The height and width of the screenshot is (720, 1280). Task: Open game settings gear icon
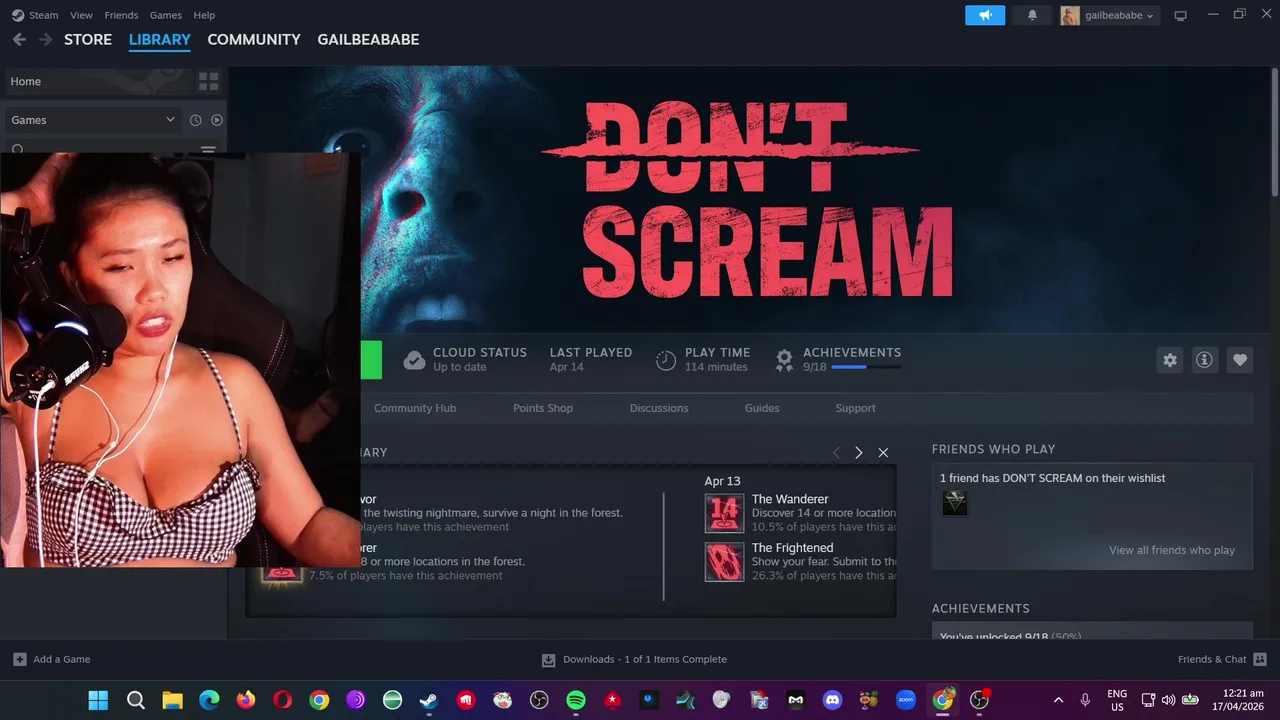(1170, 360)
